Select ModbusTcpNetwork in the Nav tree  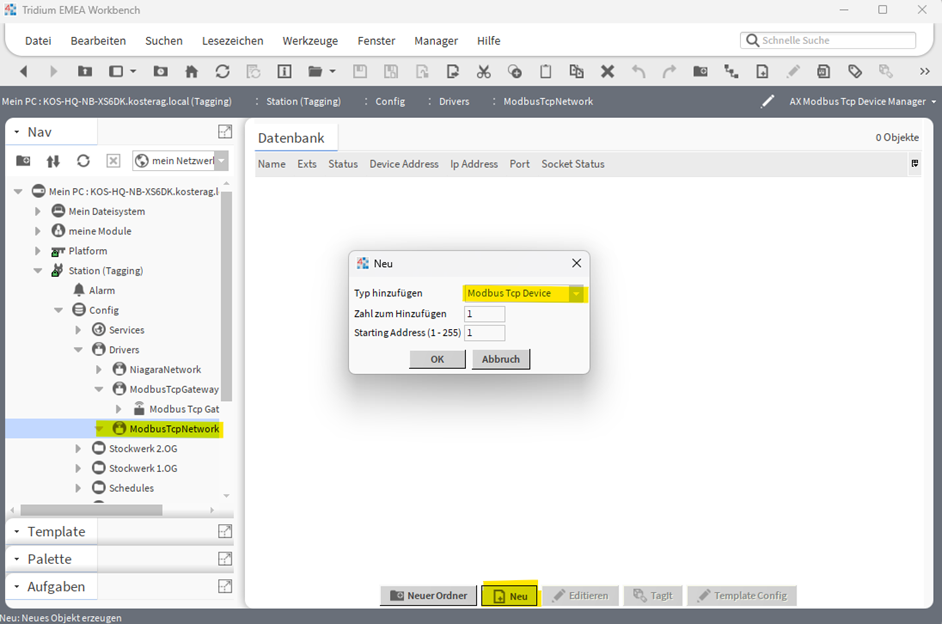pyautogui.click(x=174, y=429)
